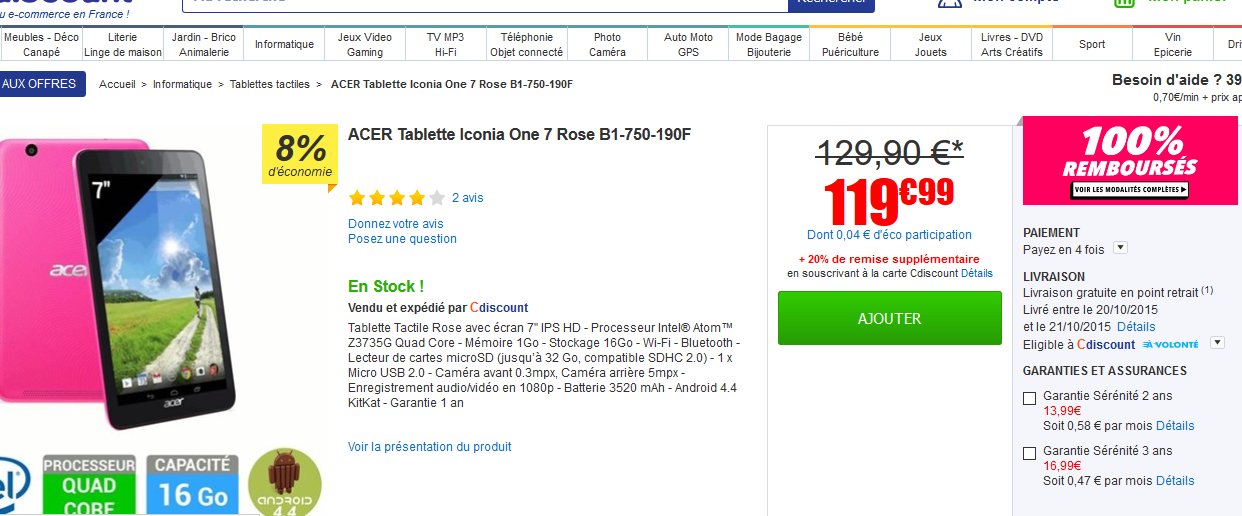The width and height of the screenshot is (1242, 516).
Task: Click the Android 4.4 KitKat badge
Action: point(284,485)
